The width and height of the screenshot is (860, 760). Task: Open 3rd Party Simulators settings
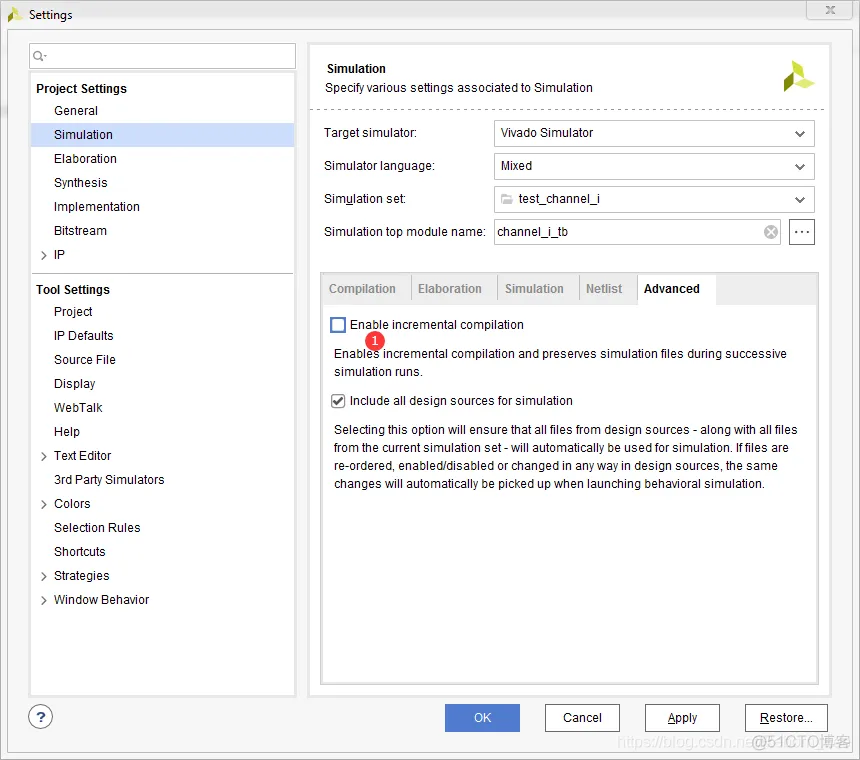point(109,480)
